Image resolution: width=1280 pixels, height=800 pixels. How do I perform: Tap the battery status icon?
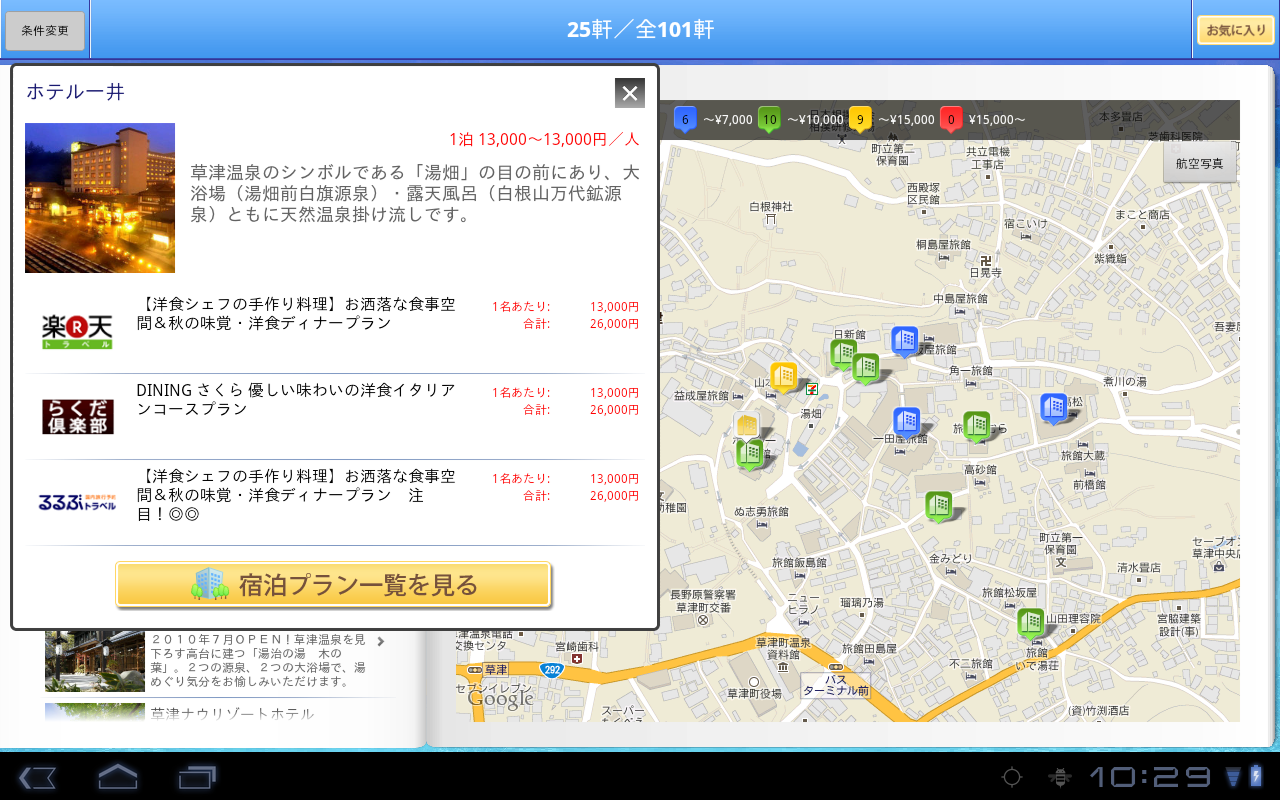[x=1257, y=777]
